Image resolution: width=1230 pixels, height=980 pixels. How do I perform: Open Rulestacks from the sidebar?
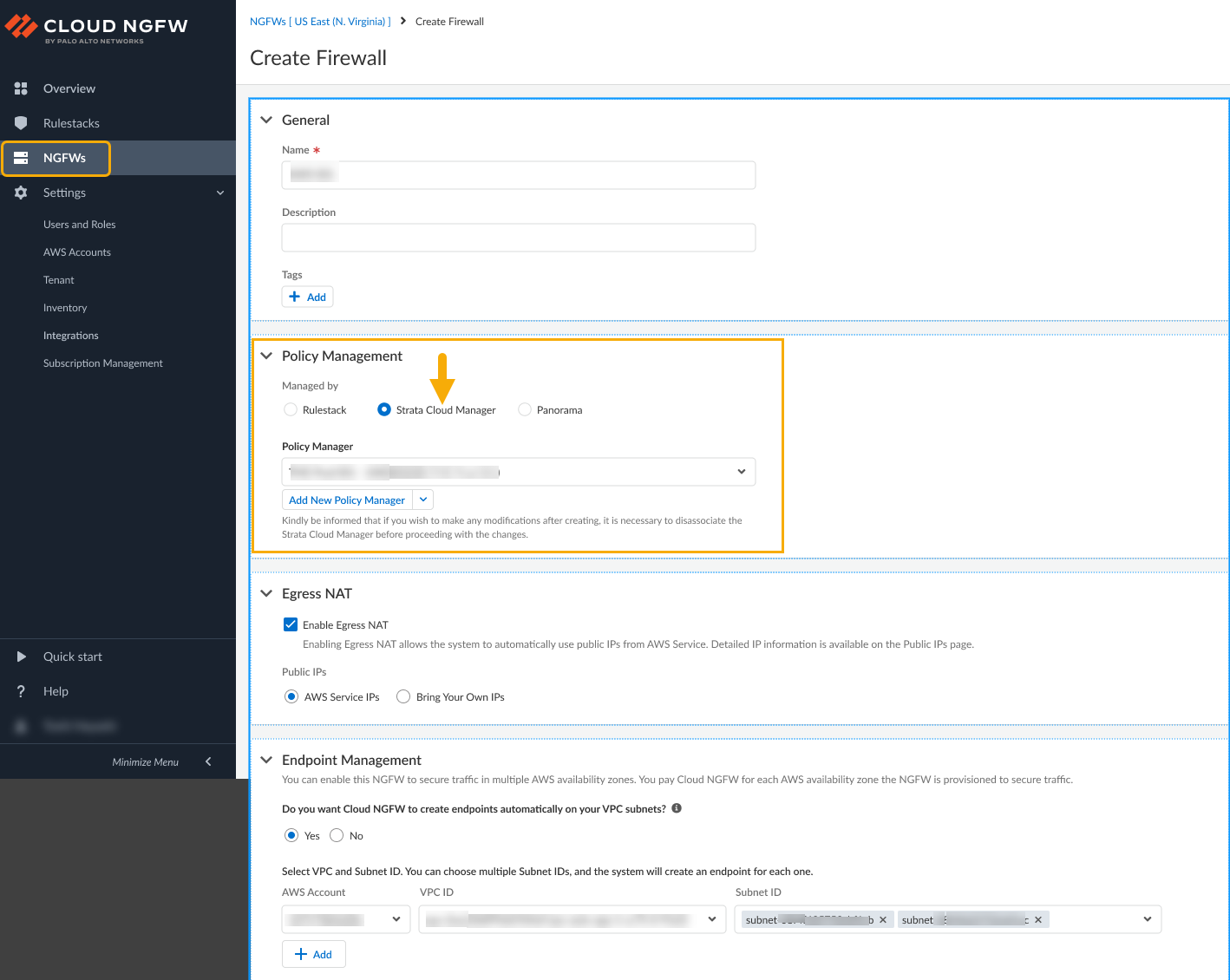click(x=71, y=123)
